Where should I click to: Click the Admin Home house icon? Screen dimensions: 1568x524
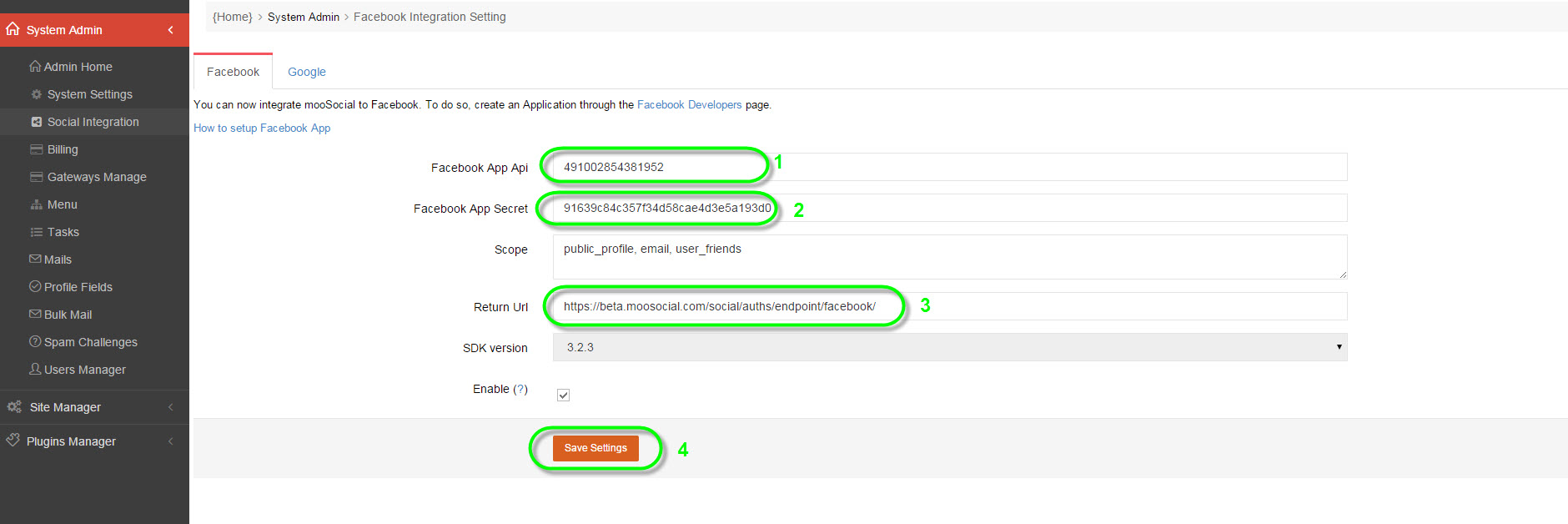[35, 66]
